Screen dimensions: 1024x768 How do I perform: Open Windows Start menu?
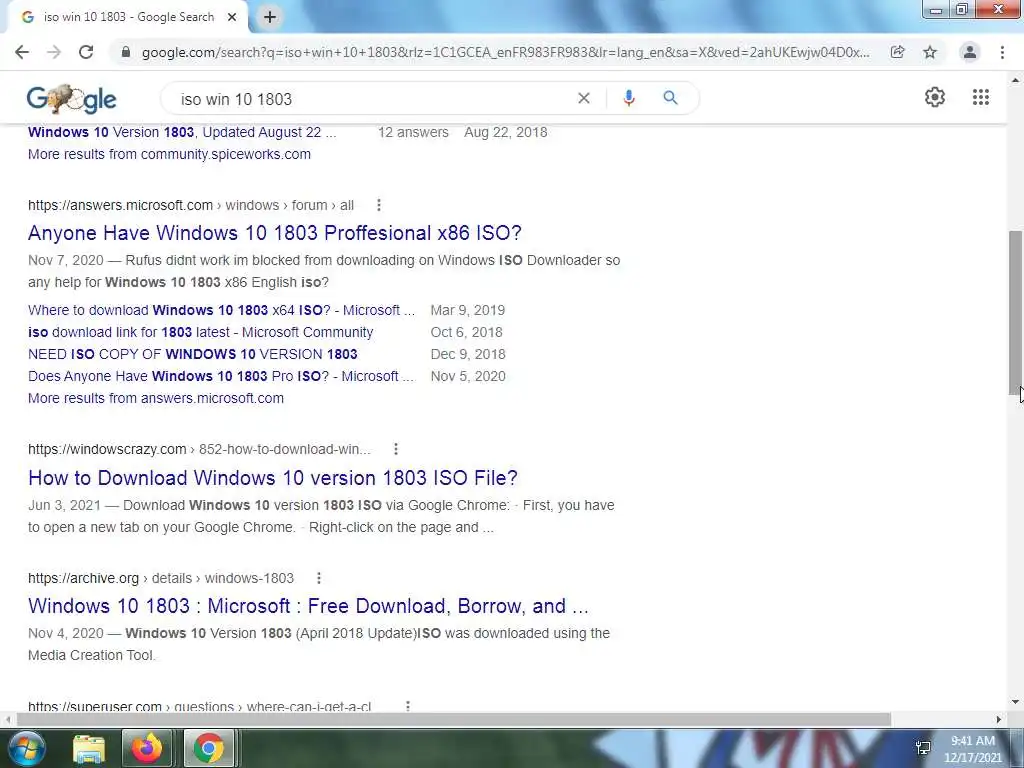(x=25, y=748)
